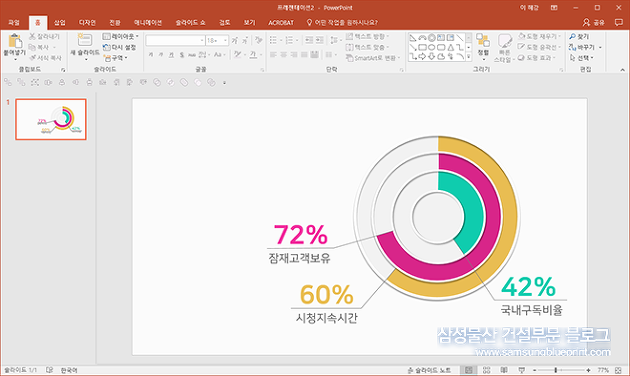630x376 pixels.
Task: Open the Layout (레이아웃) dropdown
Action: [x=121, y=37]
